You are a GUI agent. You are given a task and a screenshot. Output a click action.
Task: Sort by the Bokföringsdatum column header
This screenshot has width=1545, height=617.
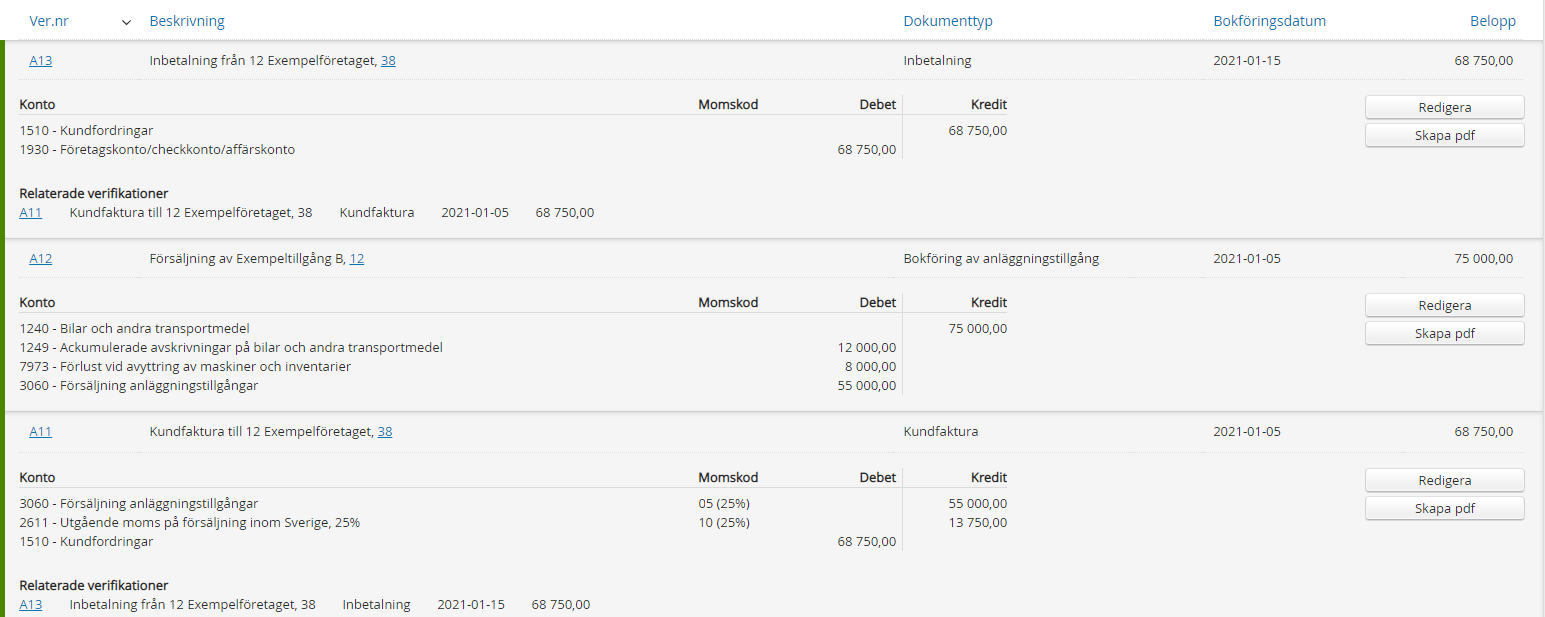pyautogui.click(x=1269, y=21)
